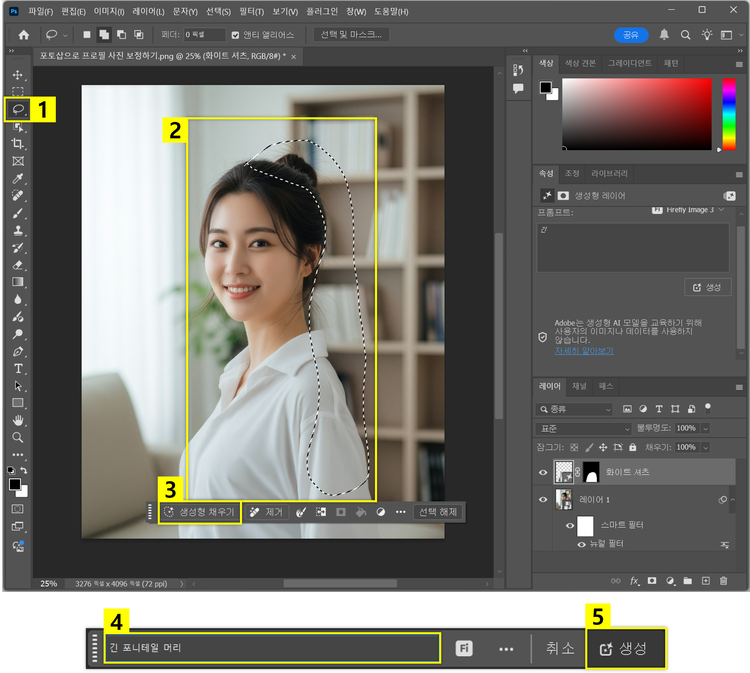Hide the 화이트 셔츠 layer
The width and height of the screenshot is (750, 673).
click(x=544, y=471)
